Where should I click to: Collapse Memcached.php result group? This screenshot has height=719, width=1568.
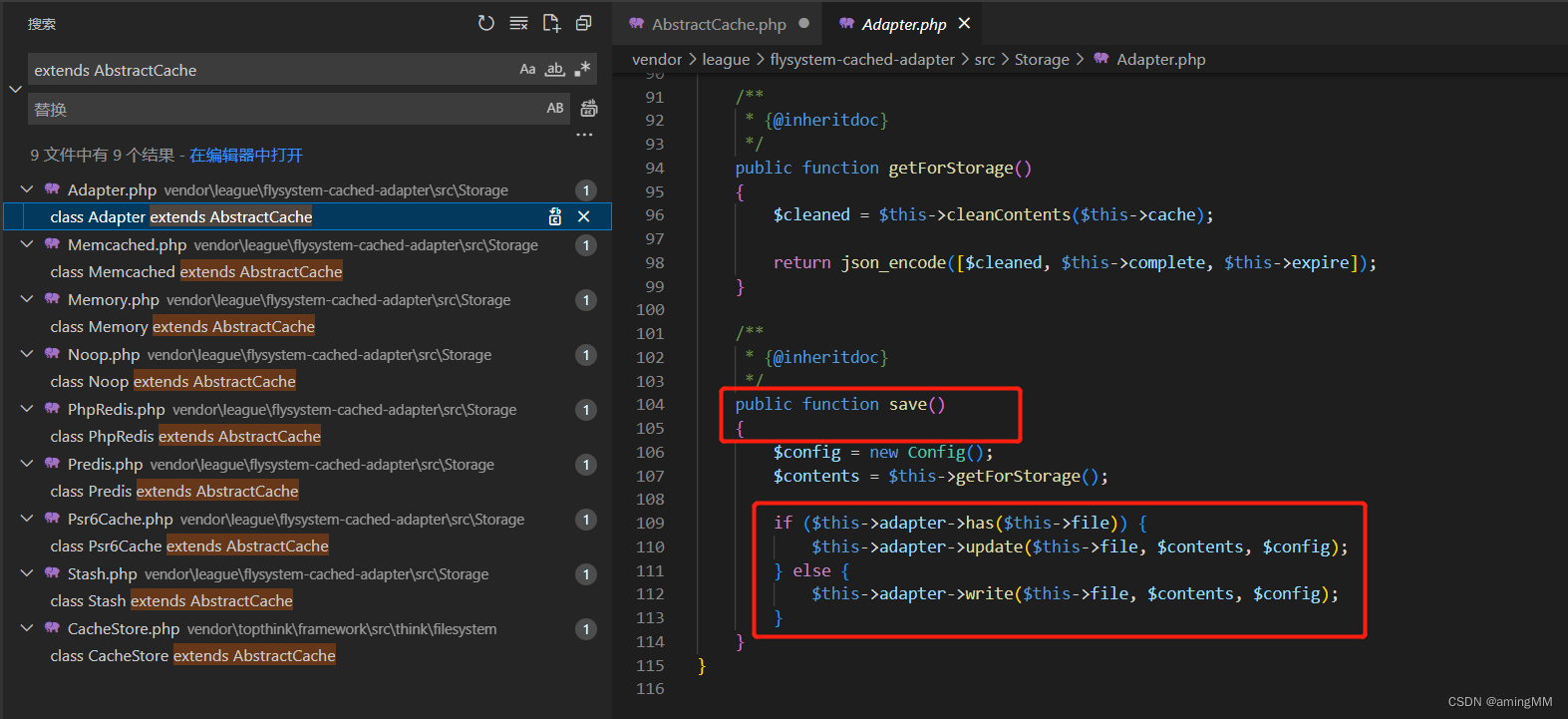pyautogui.click(x=27, y=244)
